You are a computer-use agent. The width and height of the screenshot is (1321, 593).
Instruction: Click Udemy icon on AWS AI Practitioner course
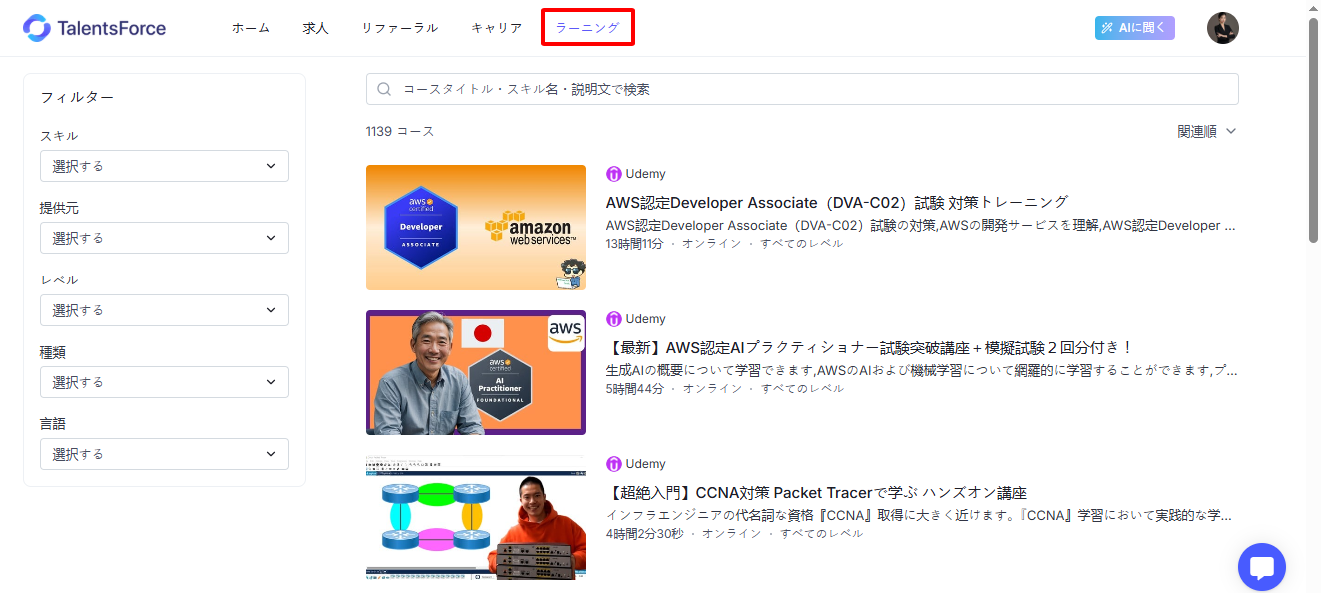coord(614,319)
